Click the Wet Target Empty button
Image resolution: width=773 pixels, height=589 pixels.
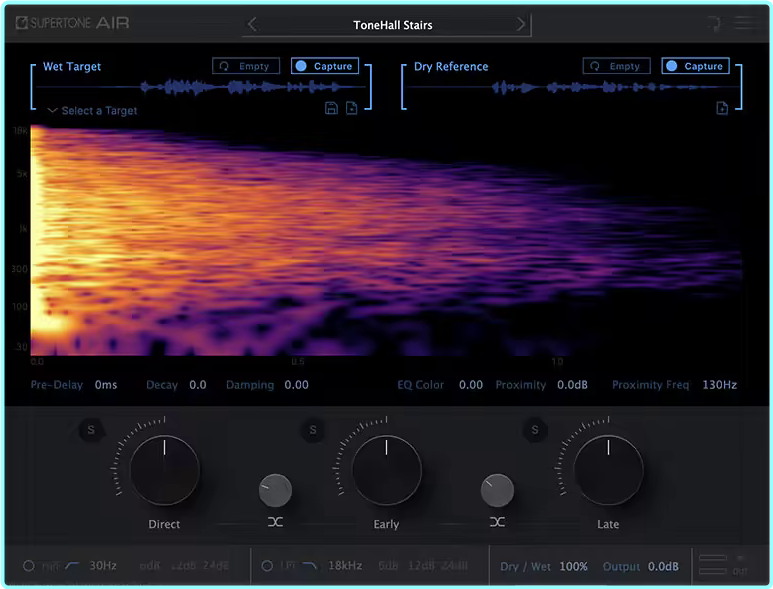pyautogui.click(x=246, y=66)
